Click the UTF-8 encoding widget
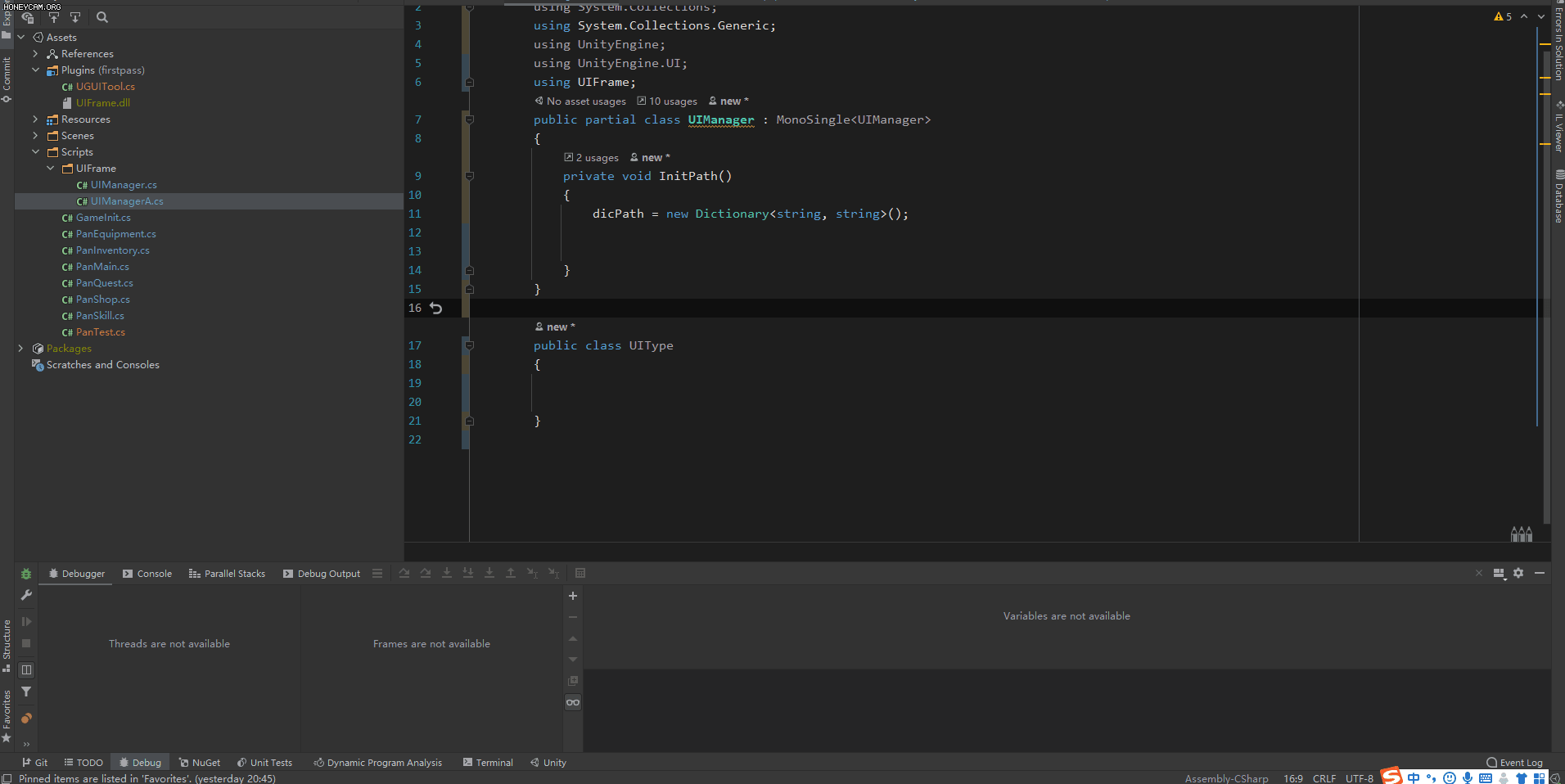Viewport: 1565px width, 784px height. (1360, 778)
